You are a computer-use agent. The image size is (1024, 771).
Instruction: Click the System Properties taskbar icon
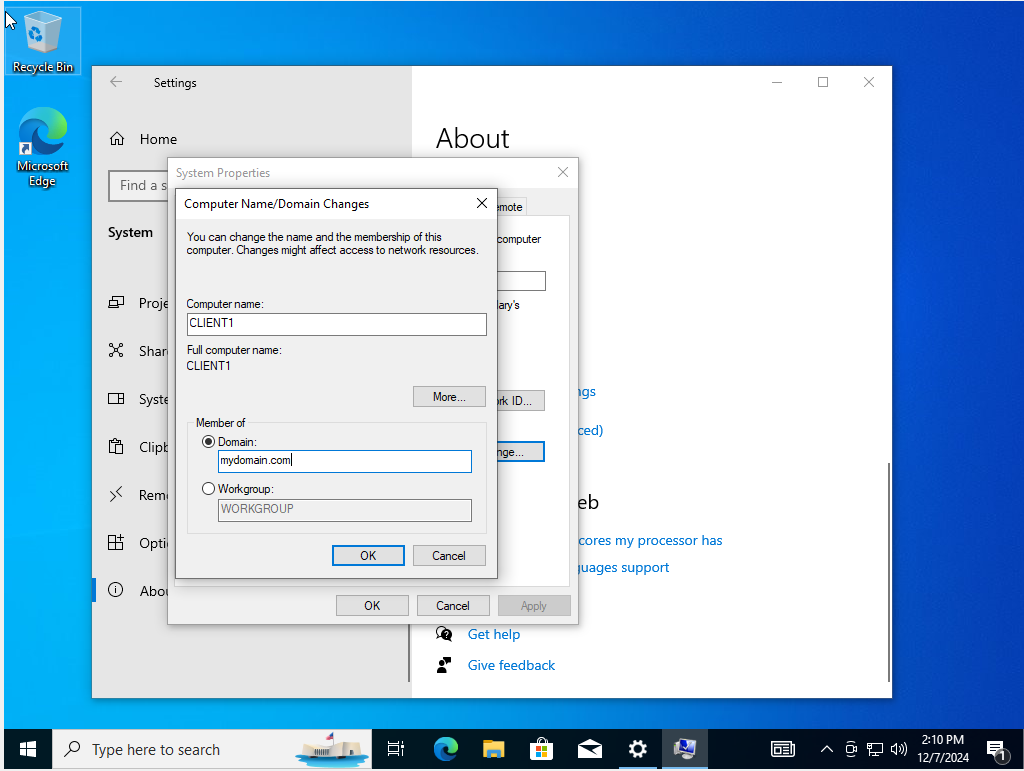685,749
